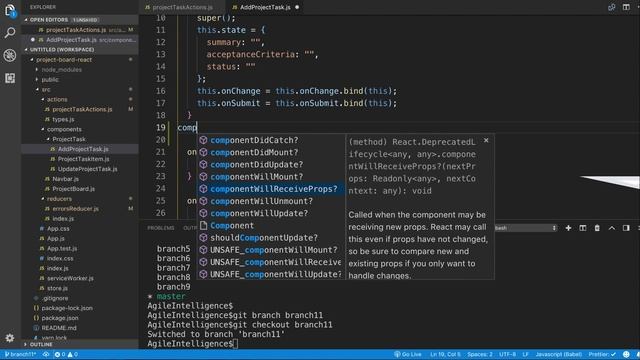
Task: Open the Extensions view in activity bar
Action: click(x=10, y=78)
